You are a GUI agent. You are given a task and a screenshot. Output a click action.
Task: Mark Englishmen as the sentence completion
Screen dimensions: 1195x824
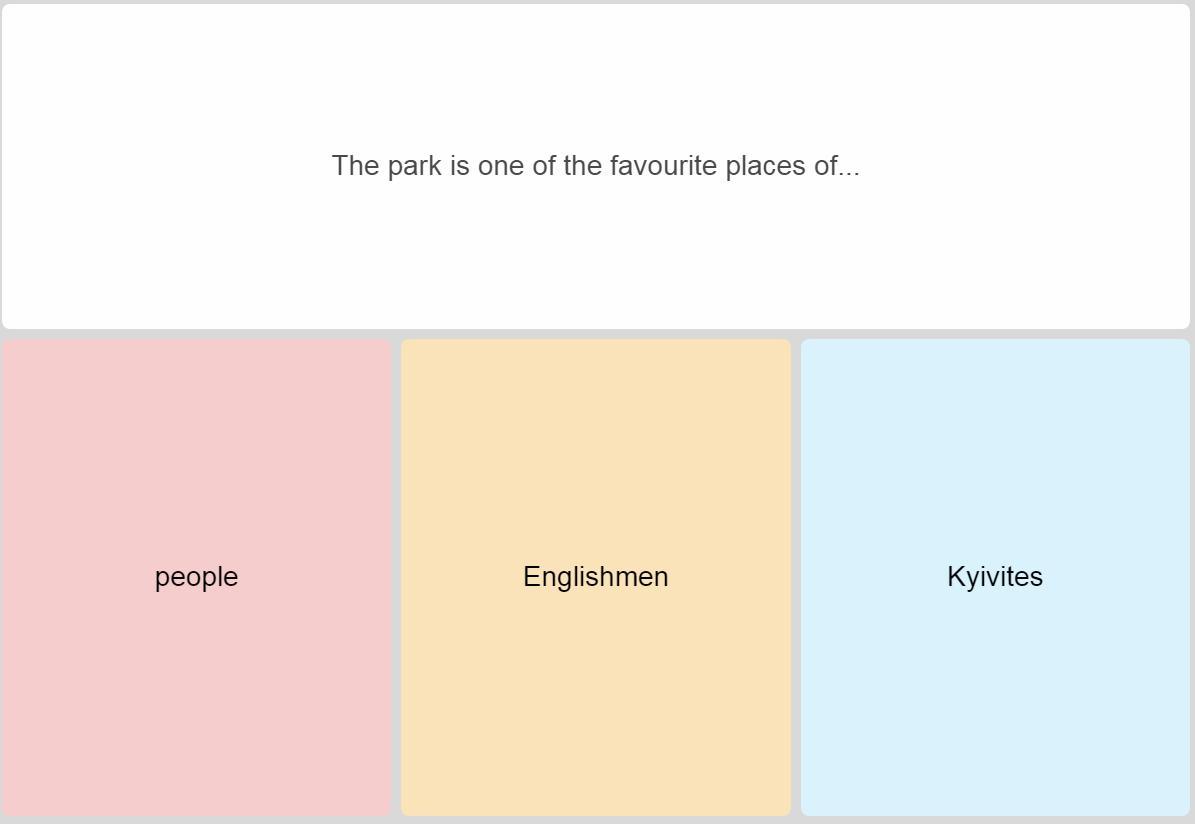[596, 577]
